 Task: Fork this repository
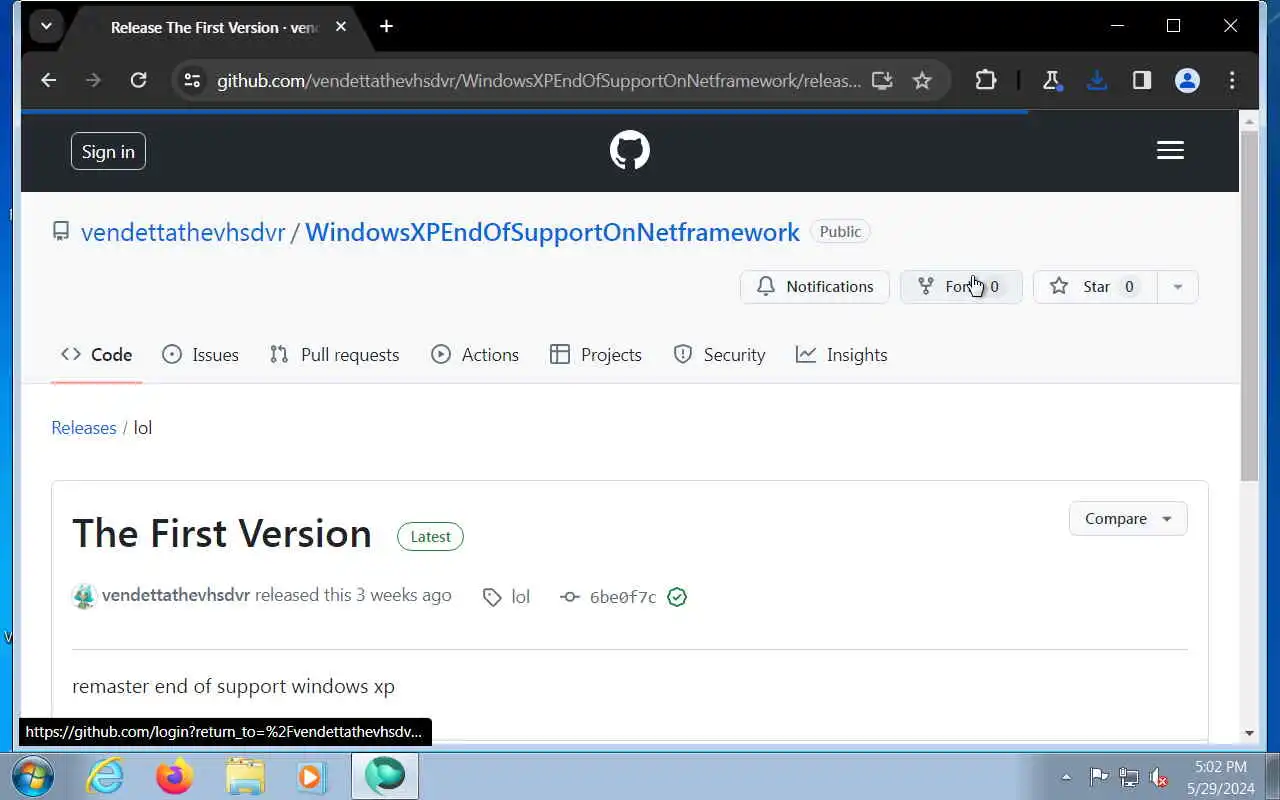coord(961,287)
